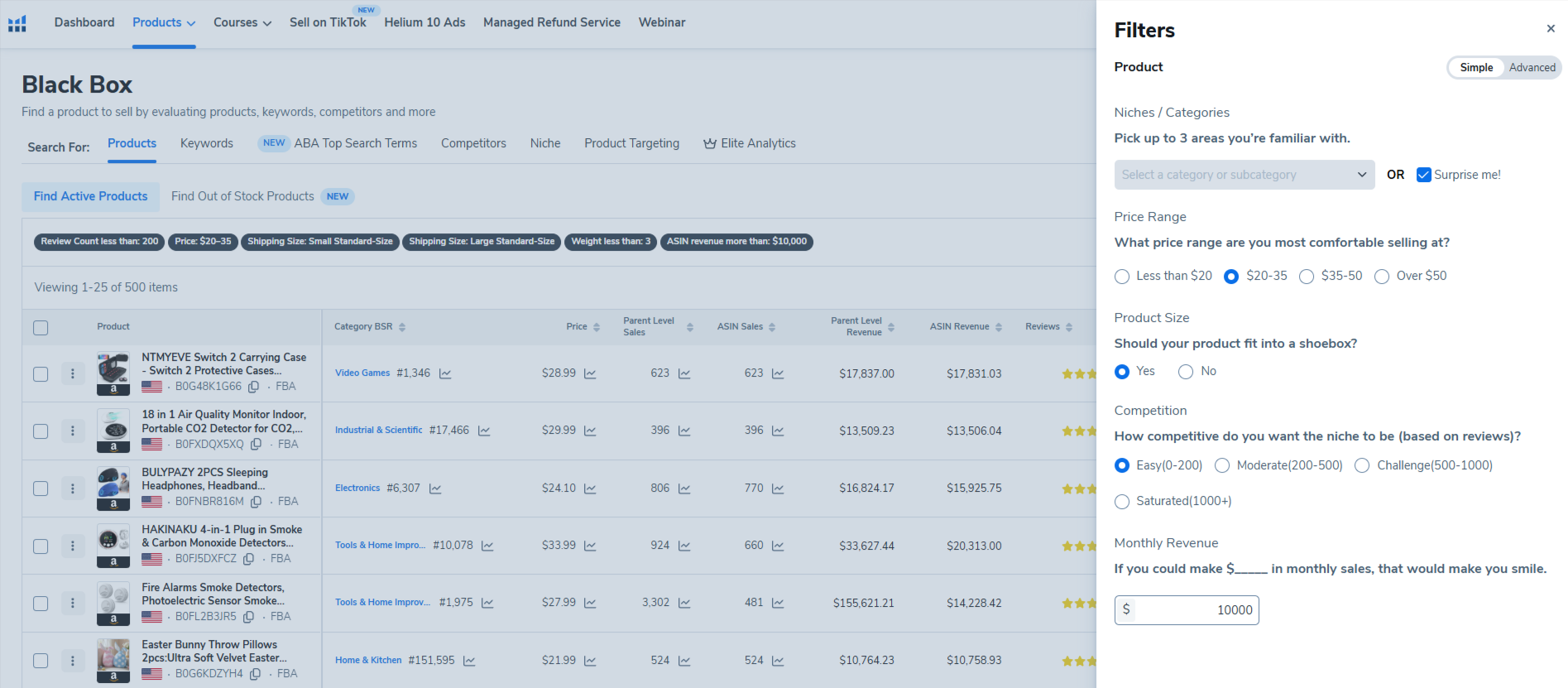Open three-dot menu for Easter Bunny Pillows row
This screenshot has width=1568, height=688.
pos(73,661)
